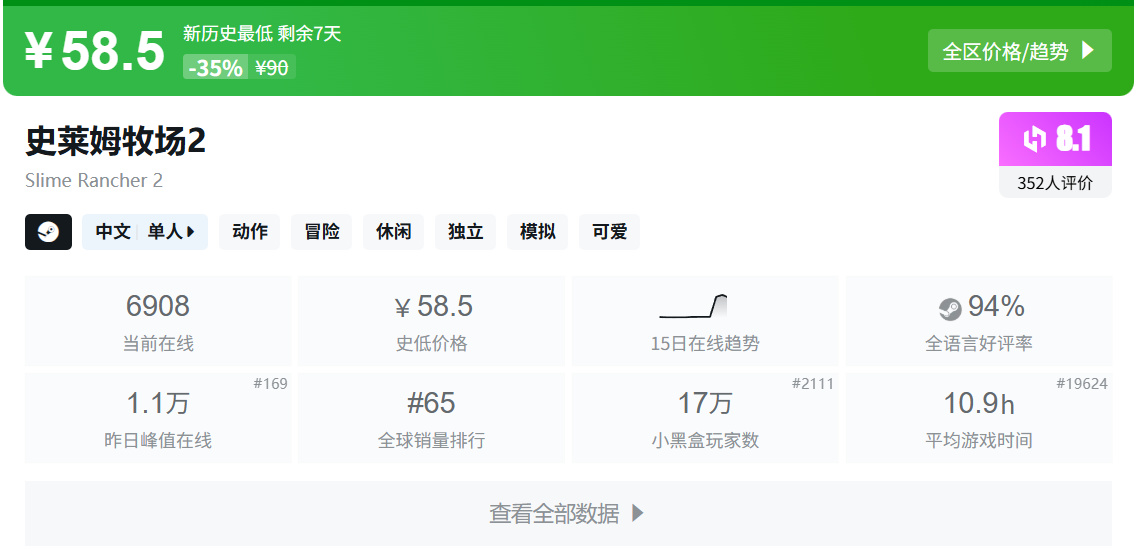
Task: Open the 352人评价 reviews count
Action: click(x=1055, y=183)
